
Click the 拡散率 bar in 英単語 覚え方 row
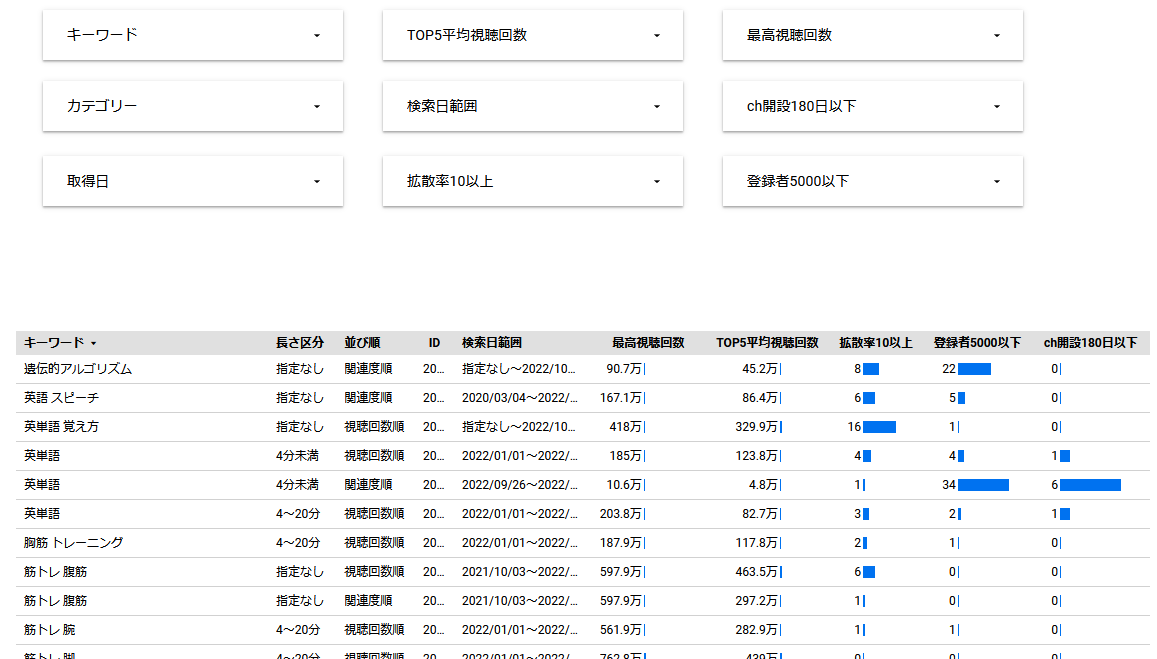[x=879, y=427]
